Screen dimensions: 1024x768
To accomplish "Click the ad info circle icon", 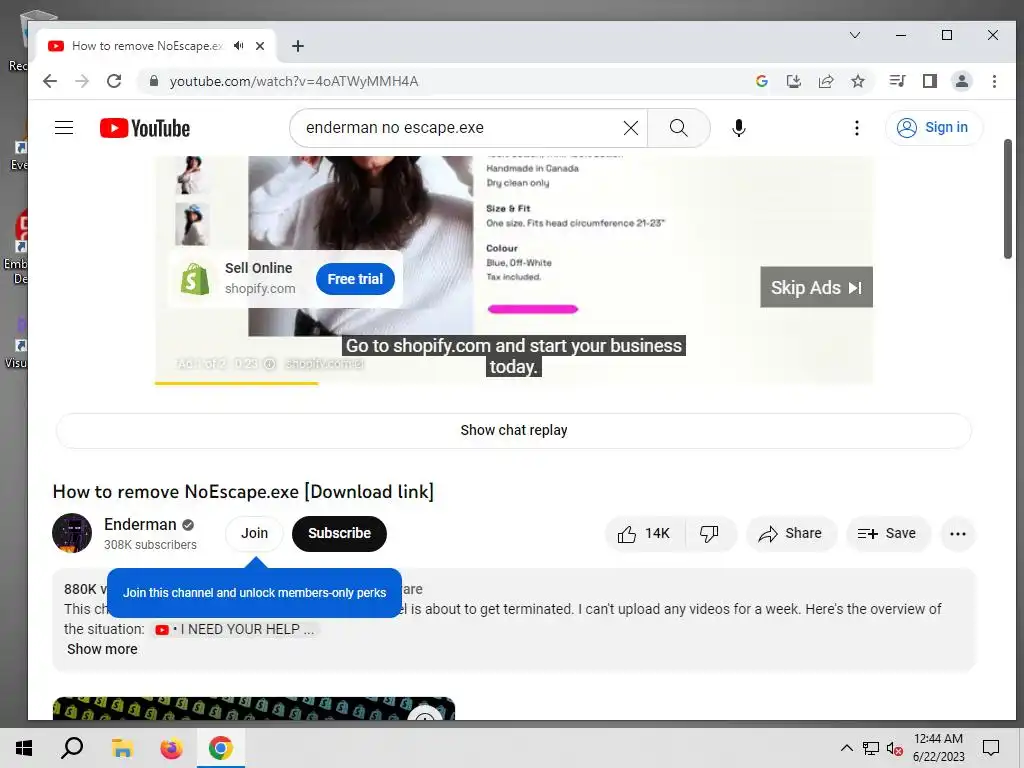I will point(269,364).
